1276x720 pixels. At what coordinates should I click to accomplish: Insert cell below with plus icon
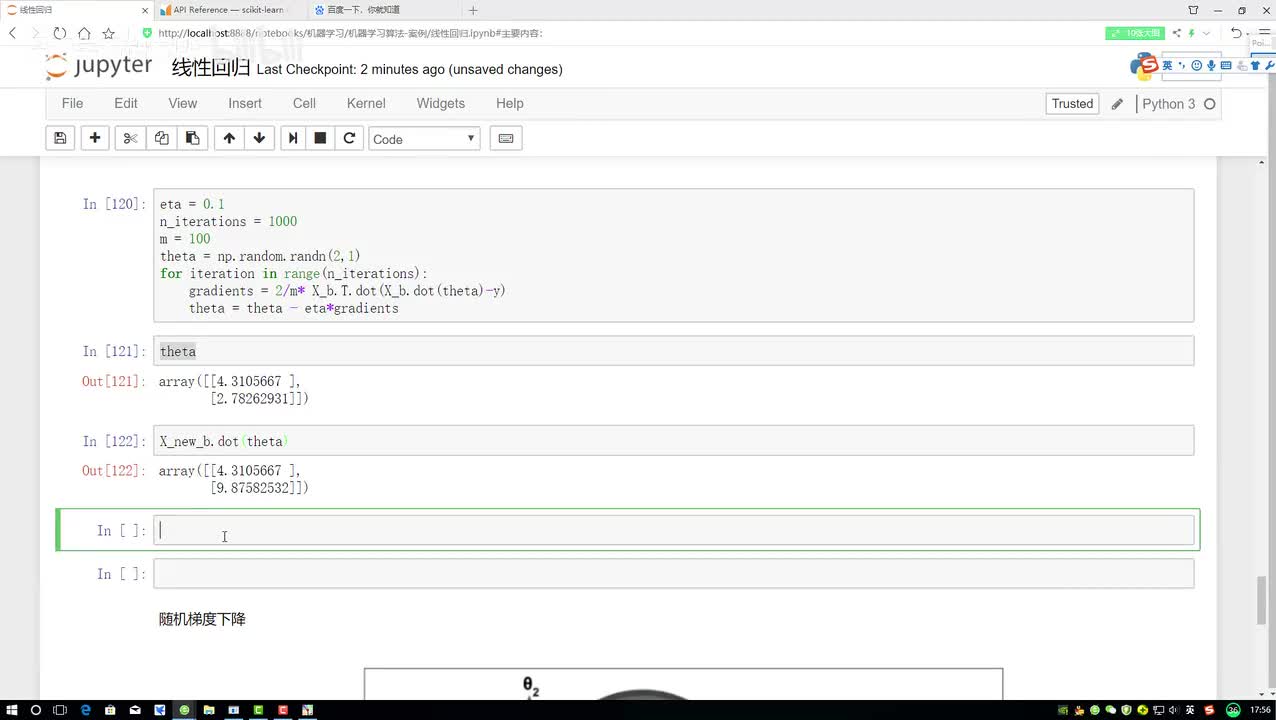pos(95,138)
